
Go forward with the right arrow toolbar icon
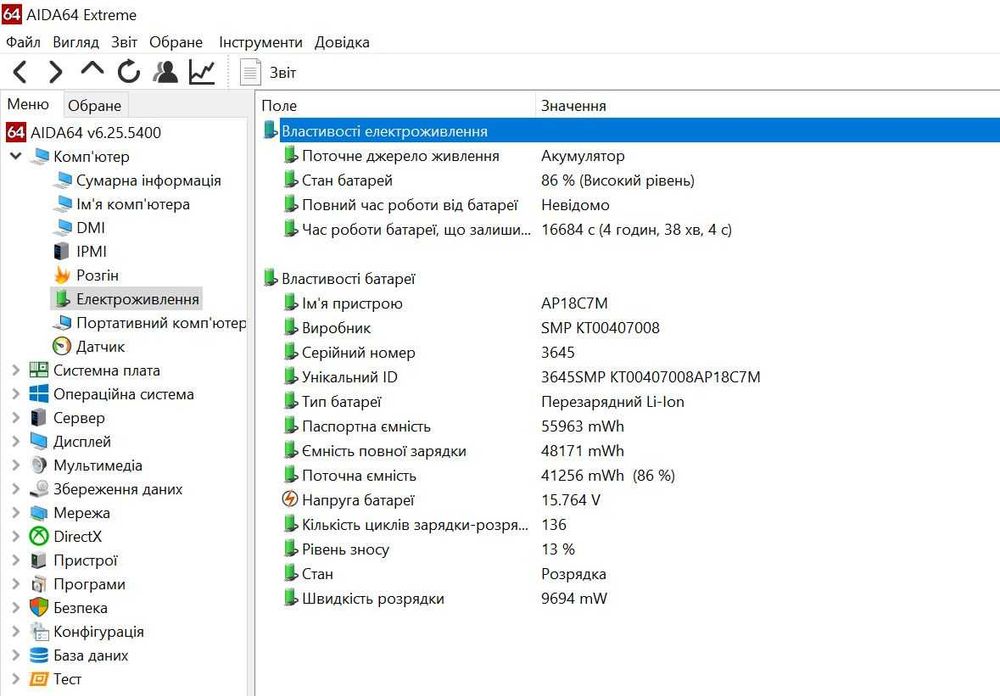(x=56, y=72)
